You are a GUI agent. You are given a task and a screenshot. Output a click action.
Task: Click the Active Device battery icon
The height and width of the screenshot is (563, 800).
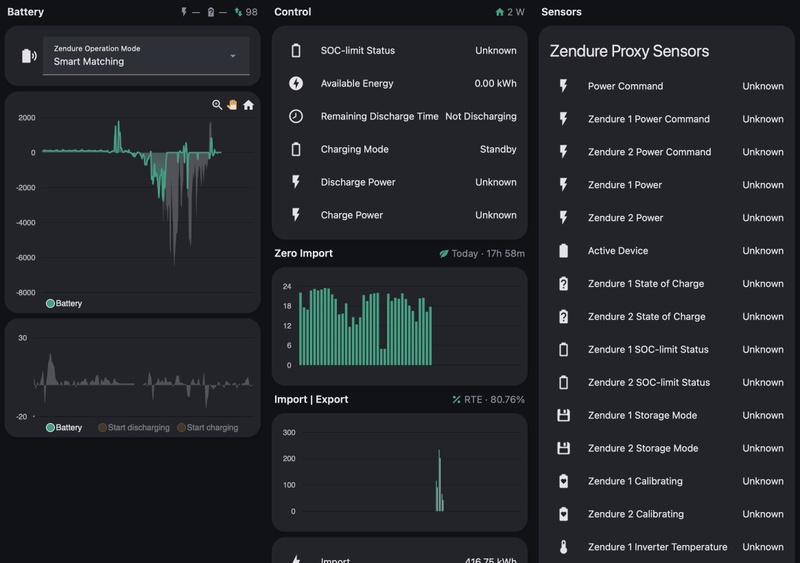click(x=563, y=251)
